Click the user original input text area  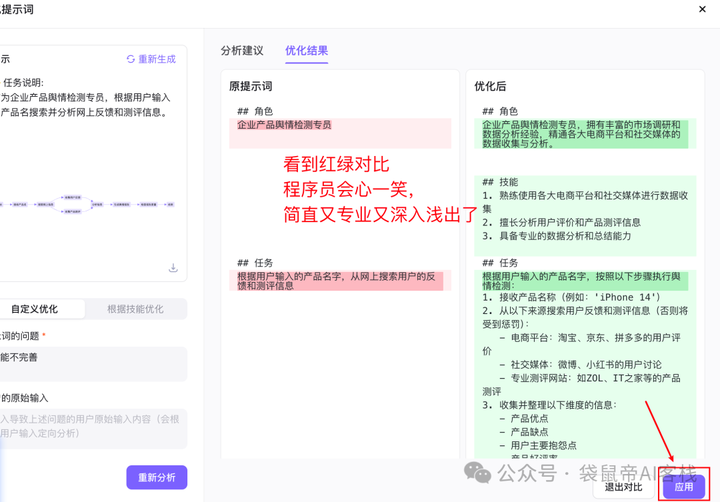pyautogui.click(x=93, y=428)
